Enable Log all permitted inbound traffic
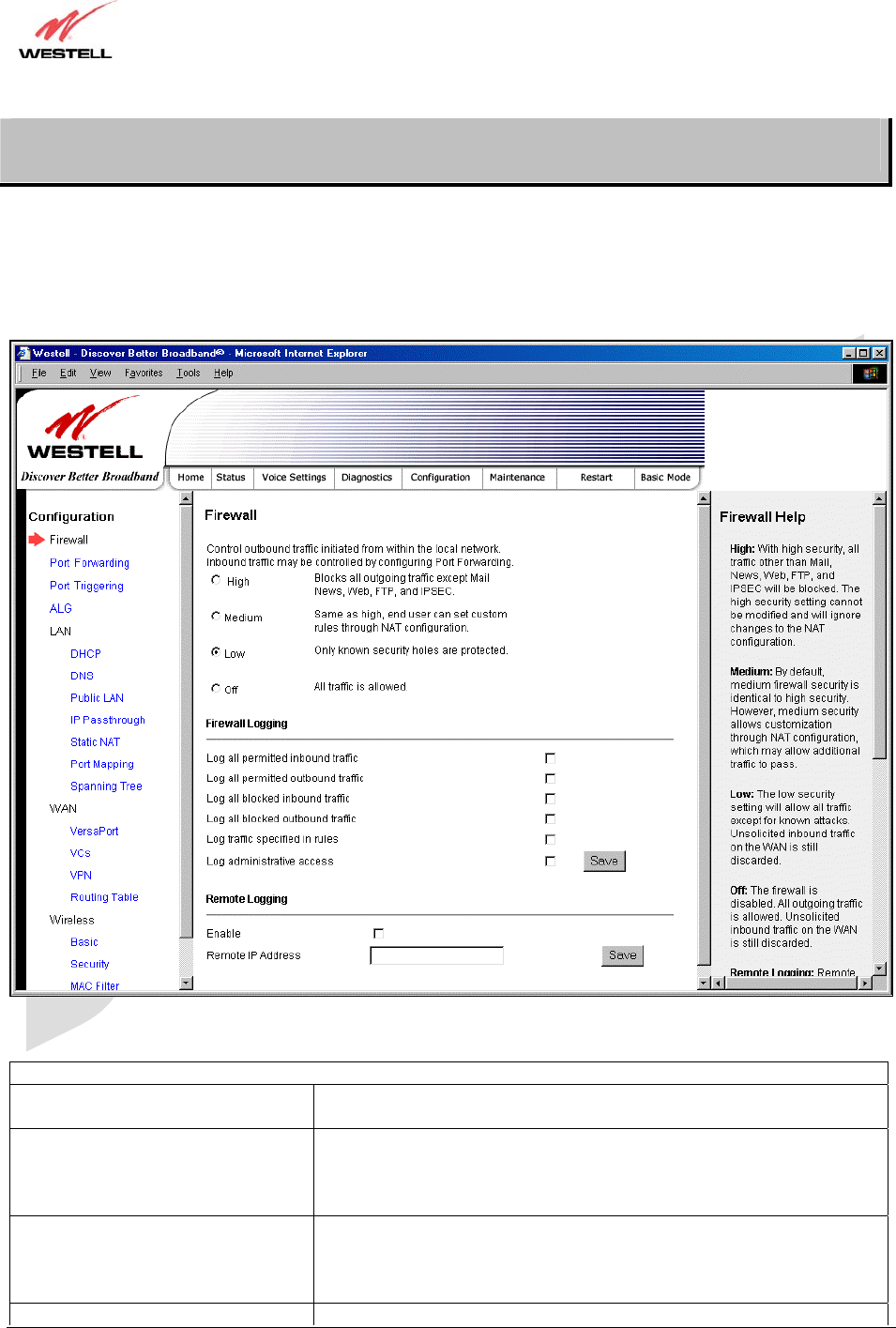896x1328 pixels. coord(550,758)
